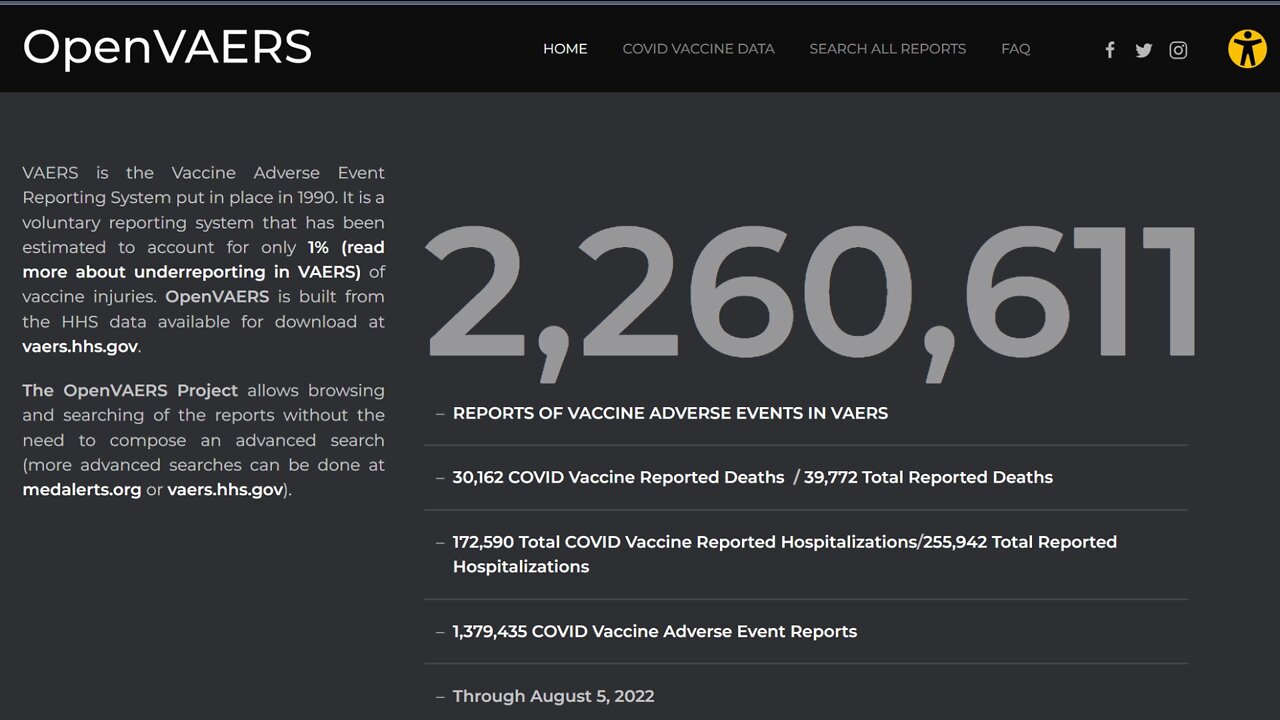This screenshot has height=720, width=1280.
Task: Open COVID VACCINE DATA menu
Action: pyautogui.click(x=698, y=49)
